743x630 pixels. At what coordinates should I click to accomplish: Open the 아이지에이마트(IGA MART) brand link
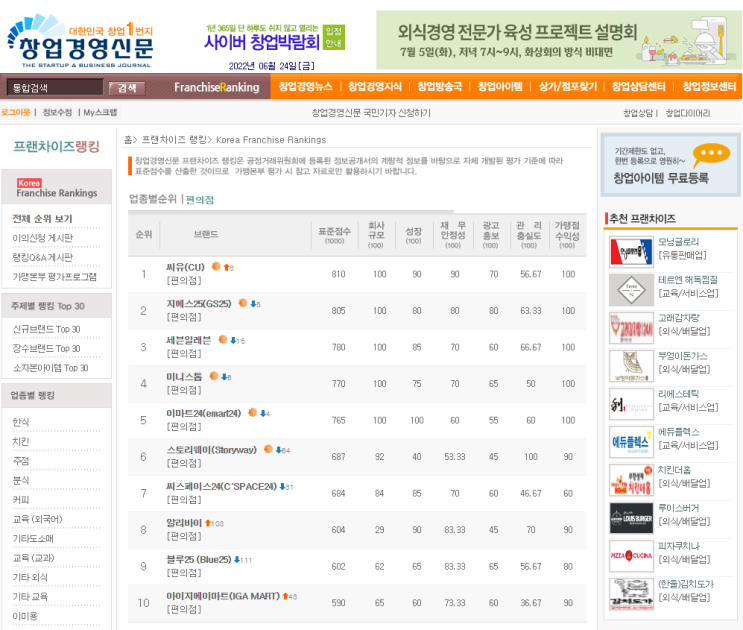pos(223,595)
